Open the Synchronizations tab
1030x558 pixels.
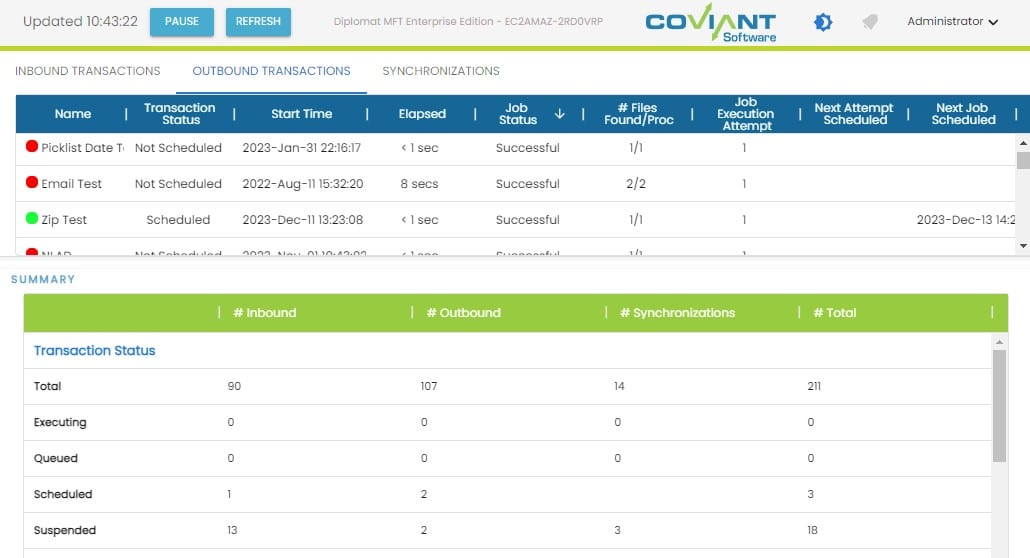pos(441,71)
